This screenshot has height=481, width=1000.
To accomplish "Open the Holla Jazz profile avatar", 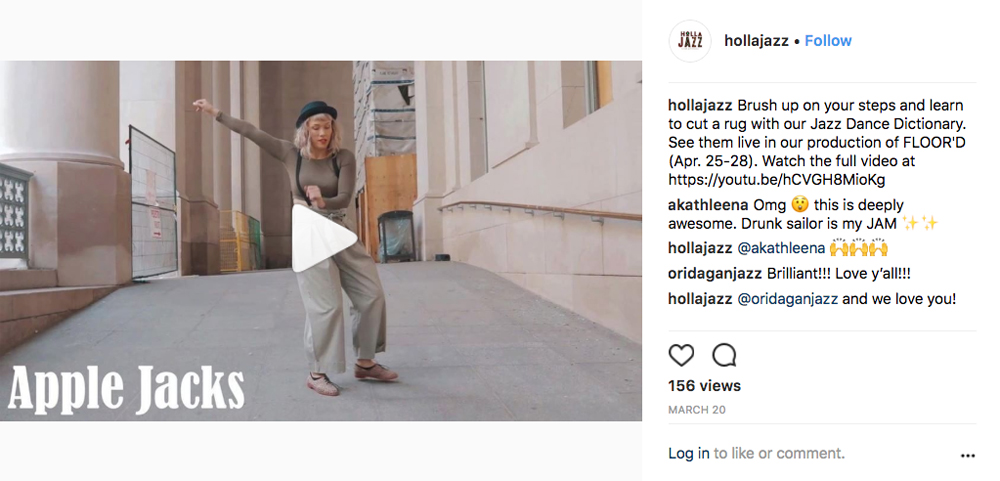I will [x=689, y=41].
